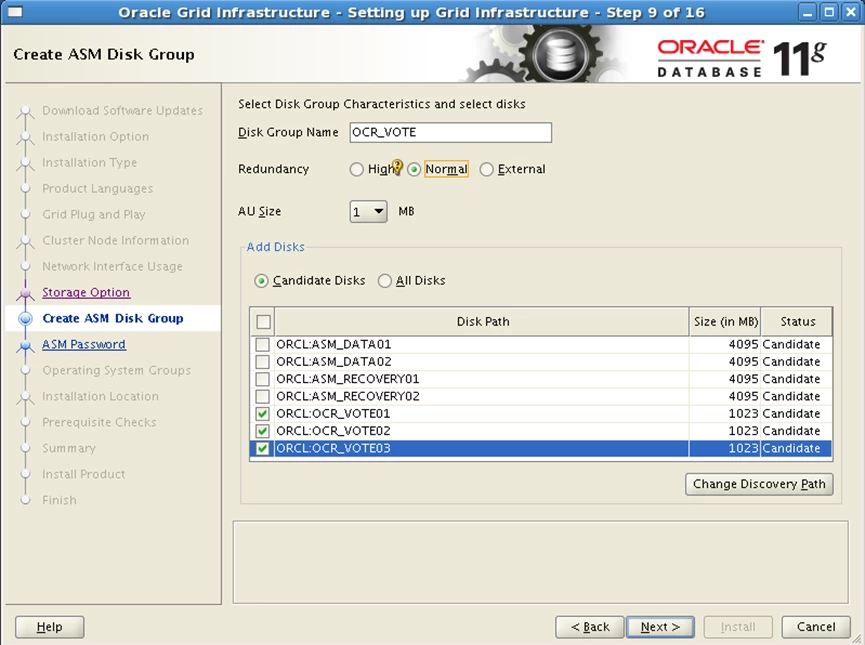
Task: Click the Change Discovery Path button
Action: [x=759, y=484]
